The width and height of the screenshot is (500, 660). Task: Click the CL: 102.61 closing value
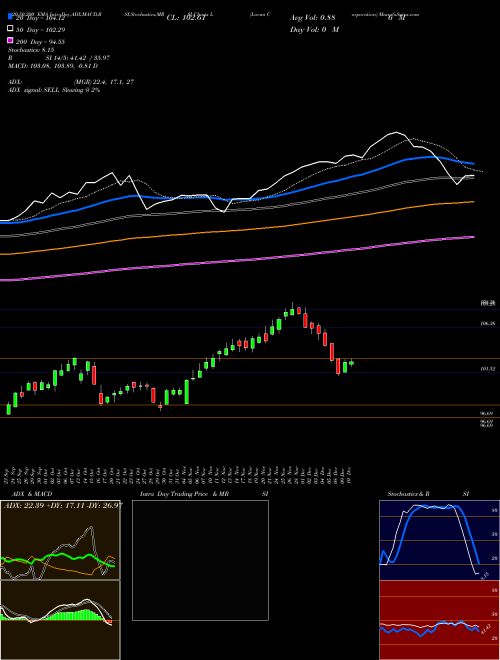186,18
